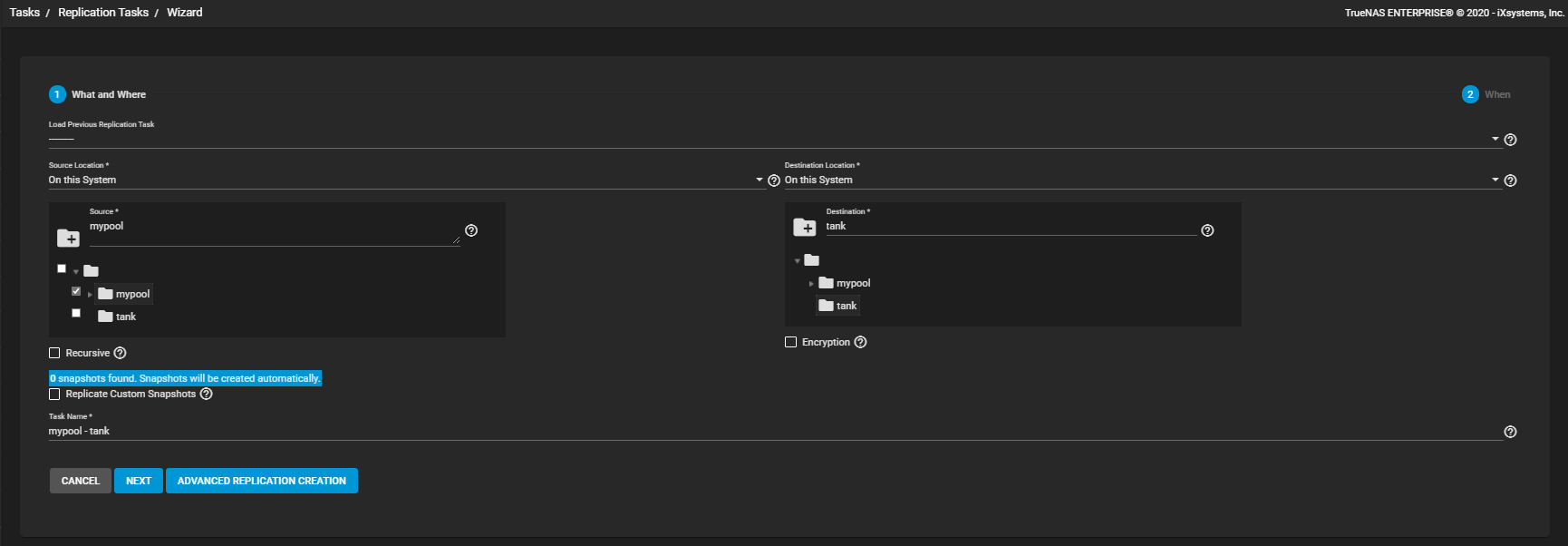
Task: Enable the Recursive checkbox
Action: [x=54, y=353]
